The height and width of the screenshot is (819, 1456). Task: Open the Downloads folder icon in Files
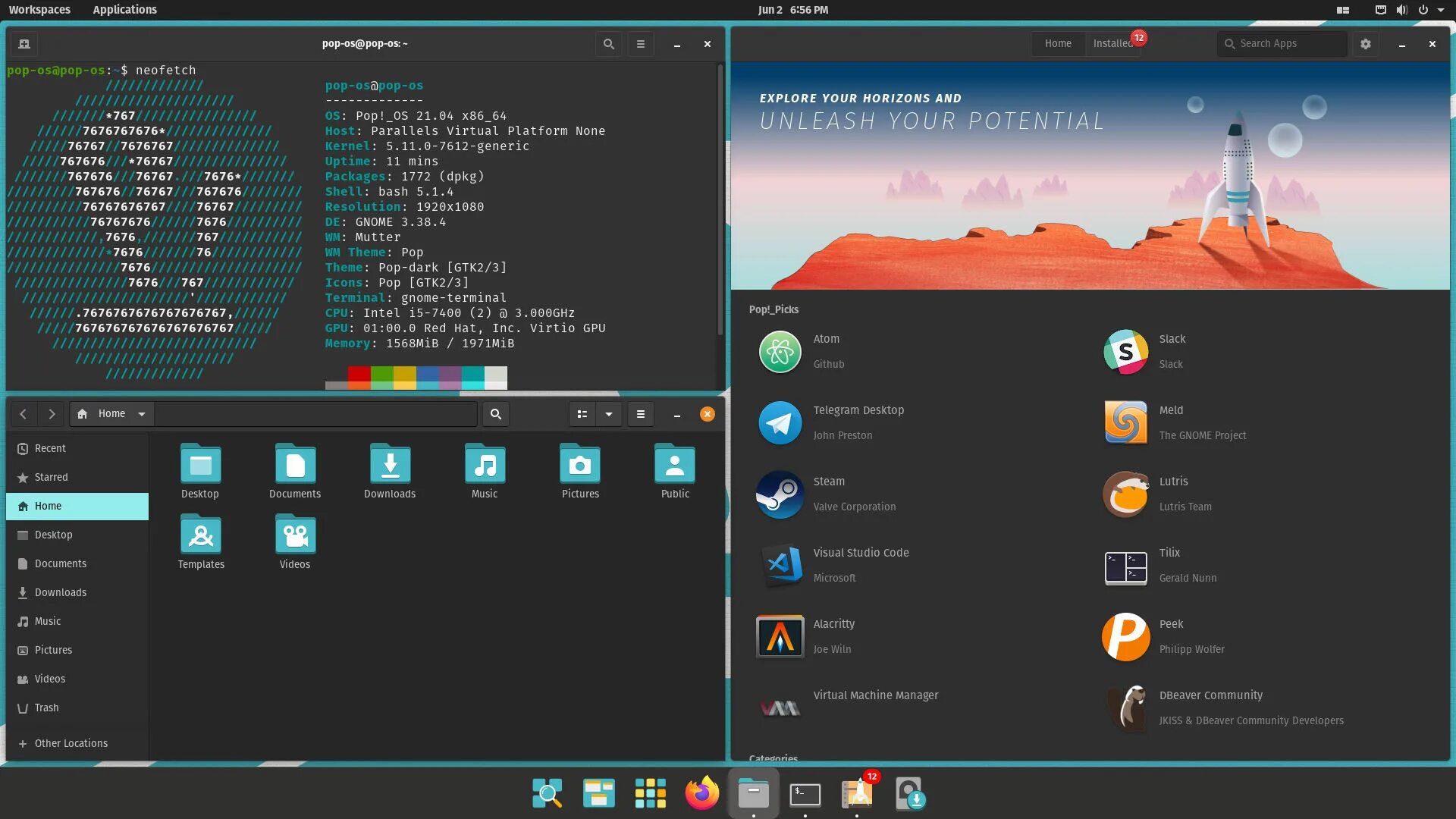390,463
